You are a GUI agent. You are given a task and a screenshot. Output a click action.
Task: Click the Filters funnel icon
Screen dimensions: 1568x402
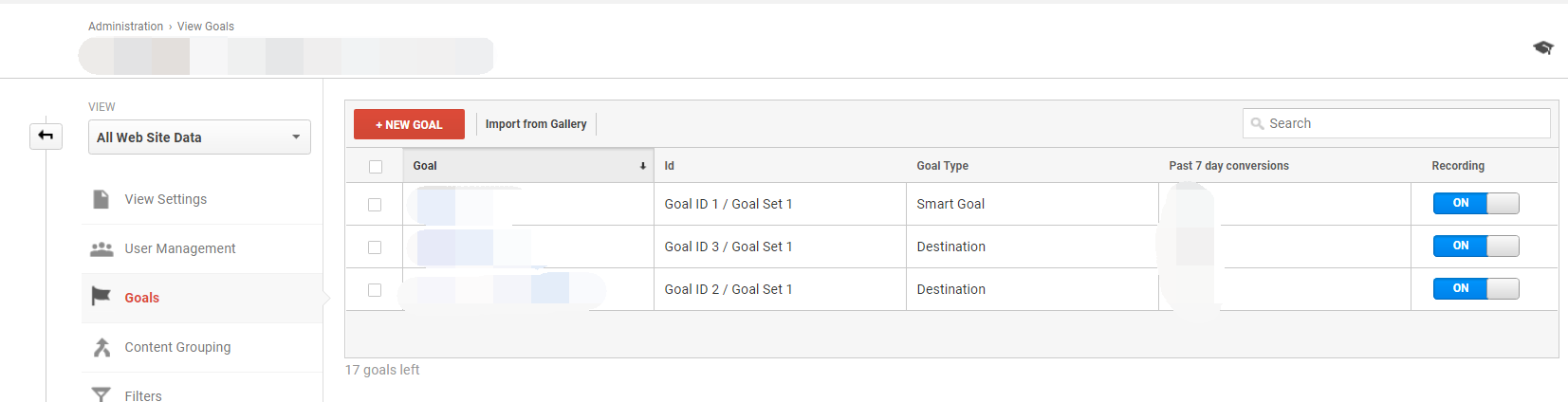point(101,394)
